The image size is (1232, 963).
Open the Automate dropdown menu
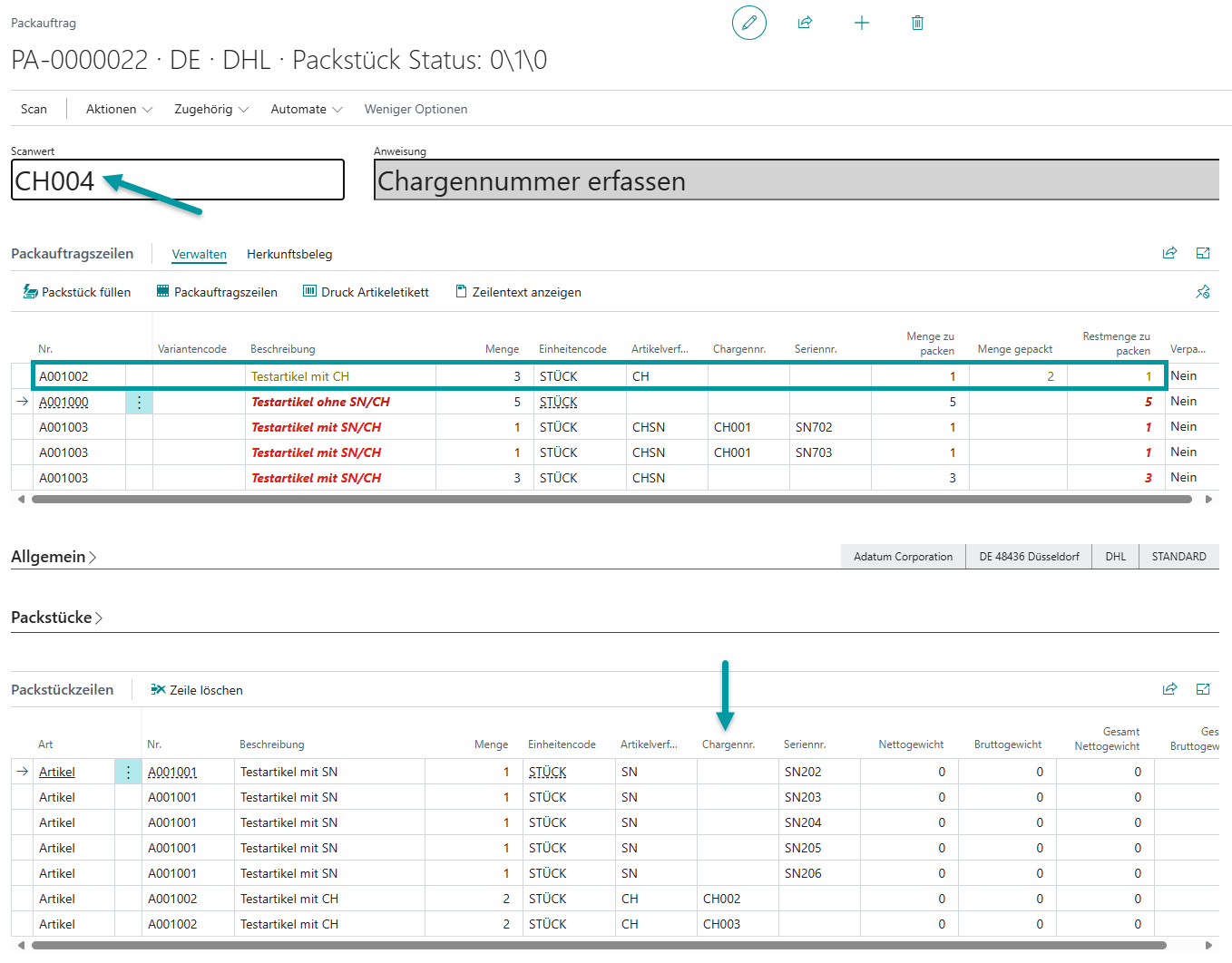pyautogui.click(x=306, y=109)
